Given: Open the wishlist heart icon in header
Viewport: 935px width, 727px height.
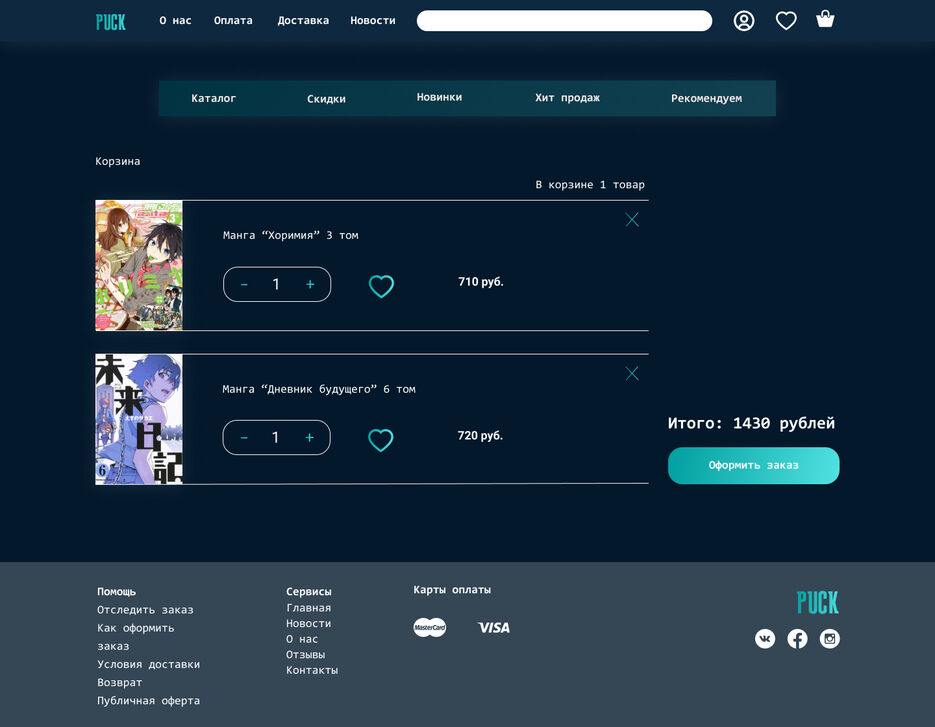Looking at the screenshot, I should pyautogui.click(x=786, y=21).
